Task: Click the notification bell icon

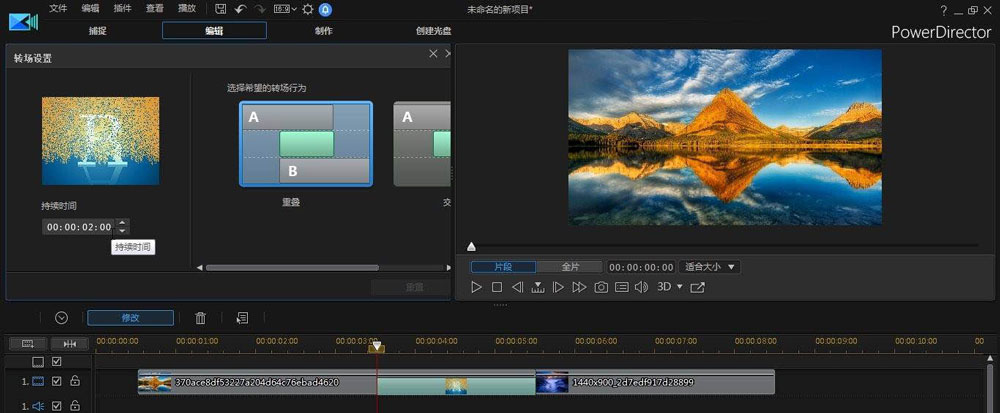Action: coord(325,9)
